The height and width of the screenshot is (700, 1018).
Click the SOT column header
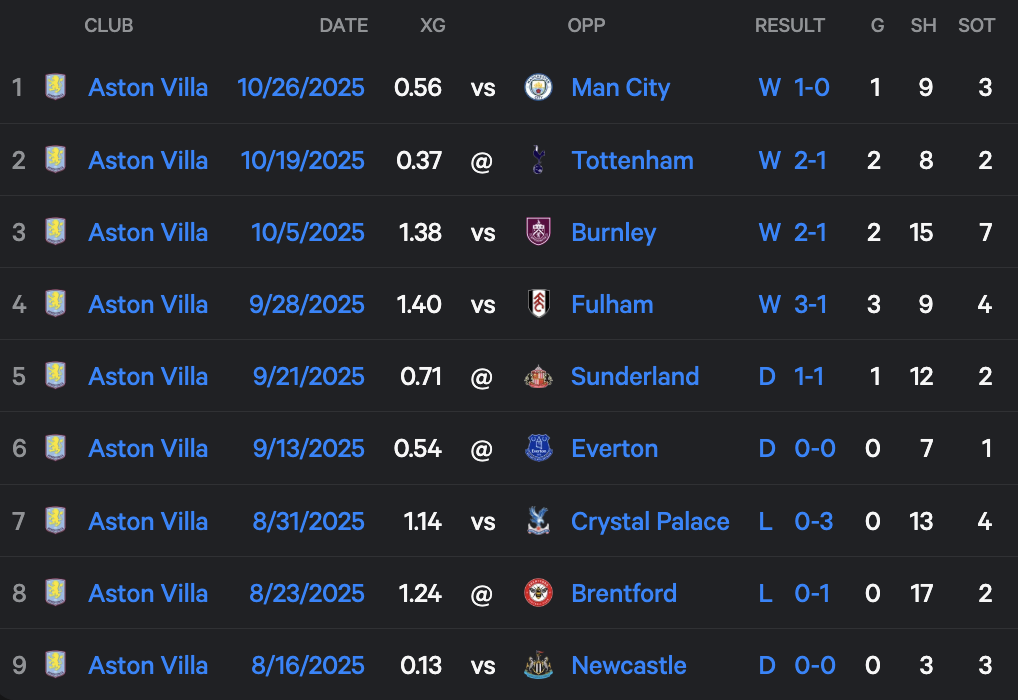coord(976,26)
